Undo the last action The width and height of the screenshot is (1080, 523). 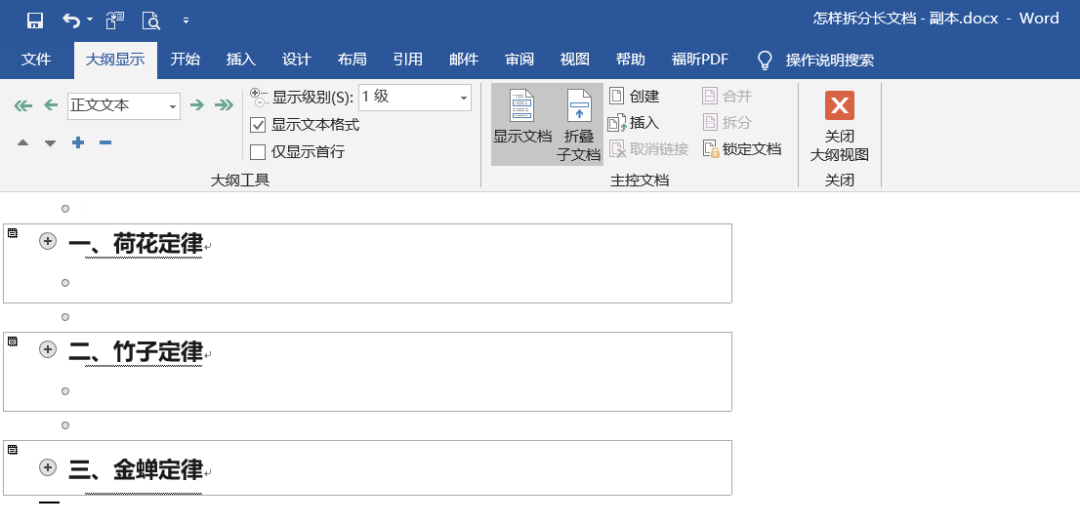pos(71,20)
